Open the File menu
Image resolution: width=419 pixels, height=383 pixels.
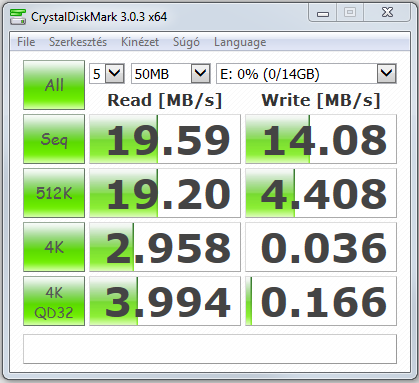26,42
